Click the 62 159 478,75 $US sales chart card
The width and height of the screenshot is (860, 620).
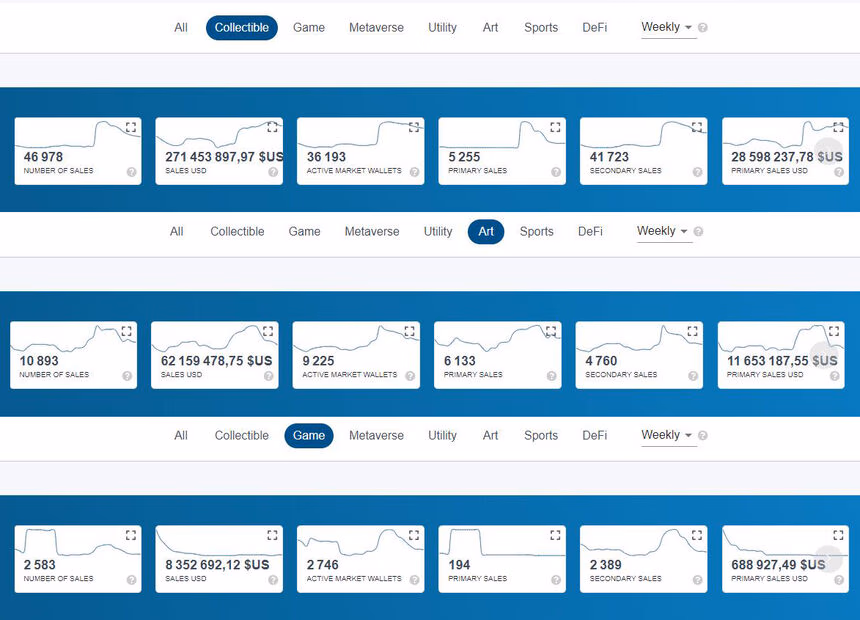pyautogui.click(x=215, y=355)
